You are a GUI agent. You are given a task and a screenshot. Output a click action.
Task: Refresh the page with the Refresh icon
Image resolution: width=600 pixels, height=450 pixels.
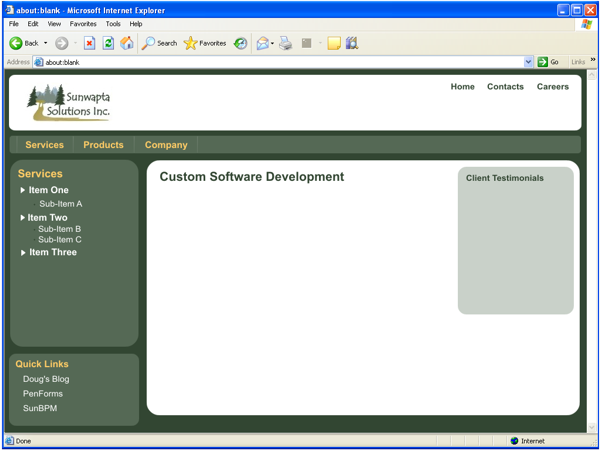108,43
